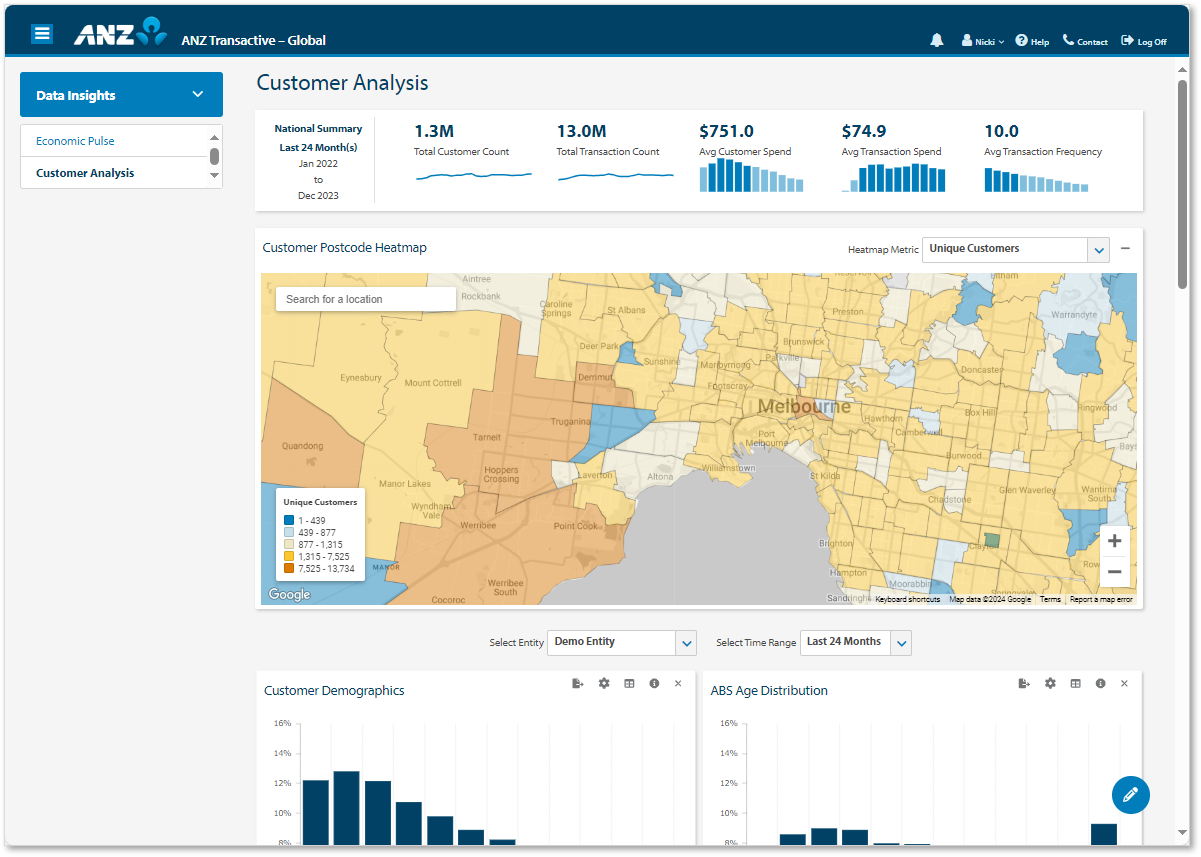1201x857 pixels.
Task: Select Customer Analysis in the sidebar
Action: (x=85, y=172)
